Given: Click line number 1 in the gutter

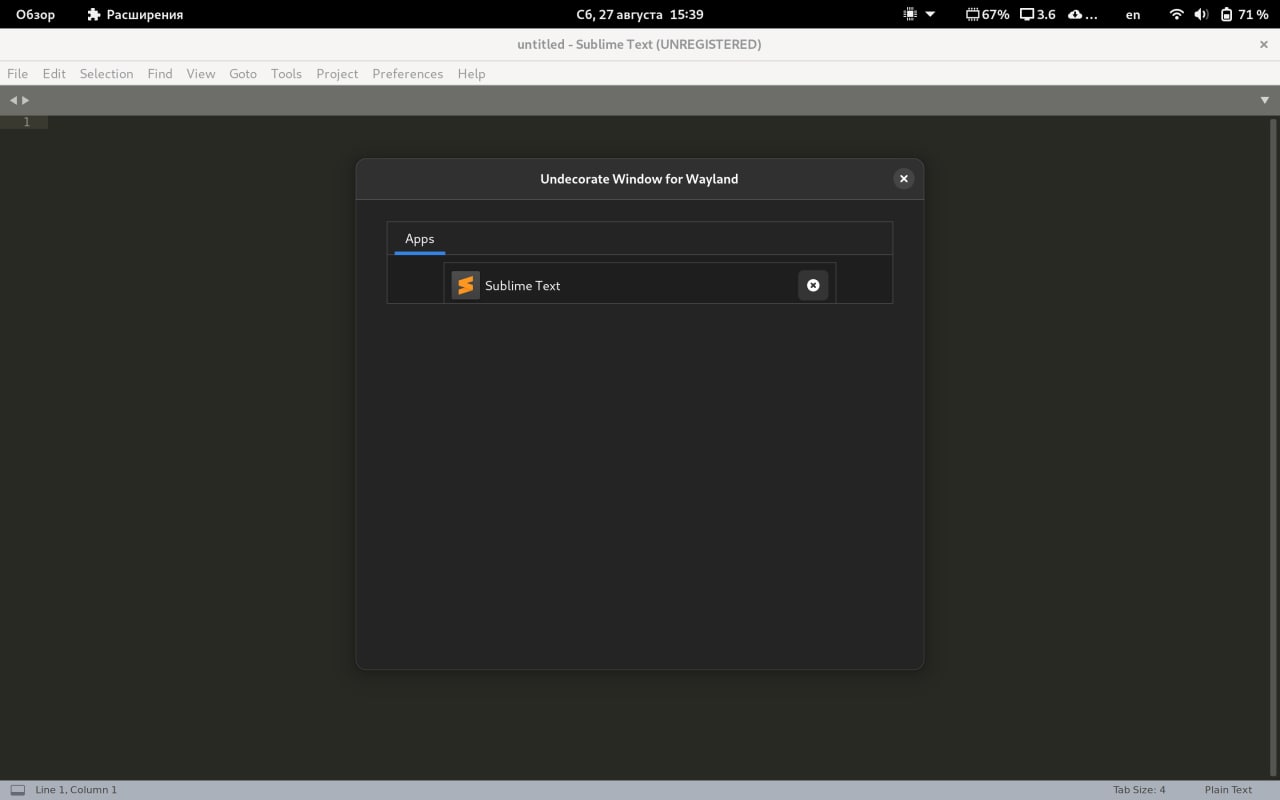Looking at the screenshot, I should (x=27, y=122).
